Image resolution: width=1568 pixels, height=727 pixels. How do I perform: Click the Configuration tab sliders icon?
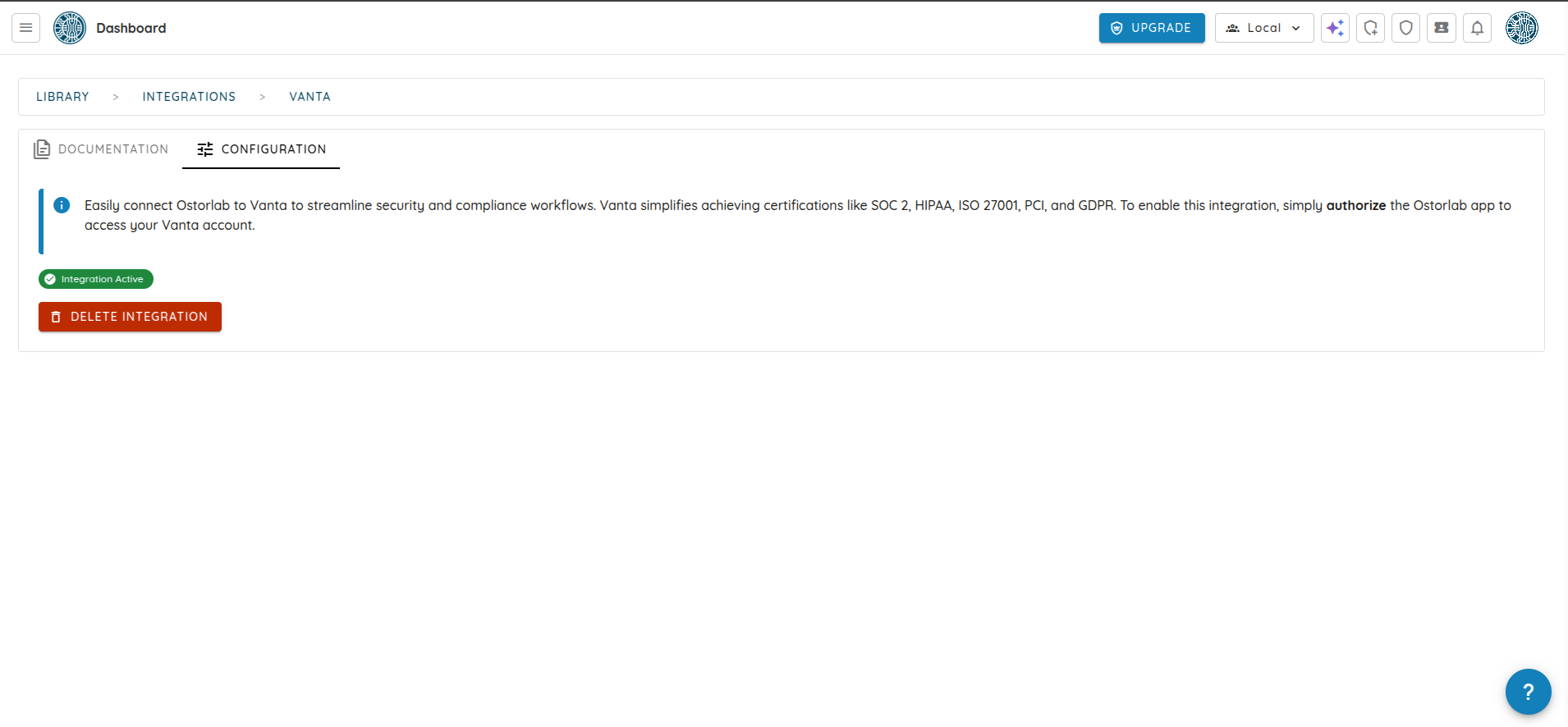click(205, 149)
